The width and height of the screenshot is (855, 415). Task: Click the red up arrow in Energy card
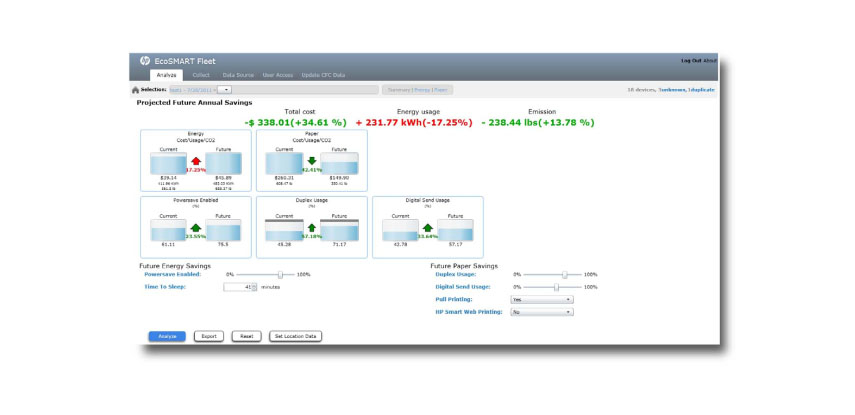196,161
